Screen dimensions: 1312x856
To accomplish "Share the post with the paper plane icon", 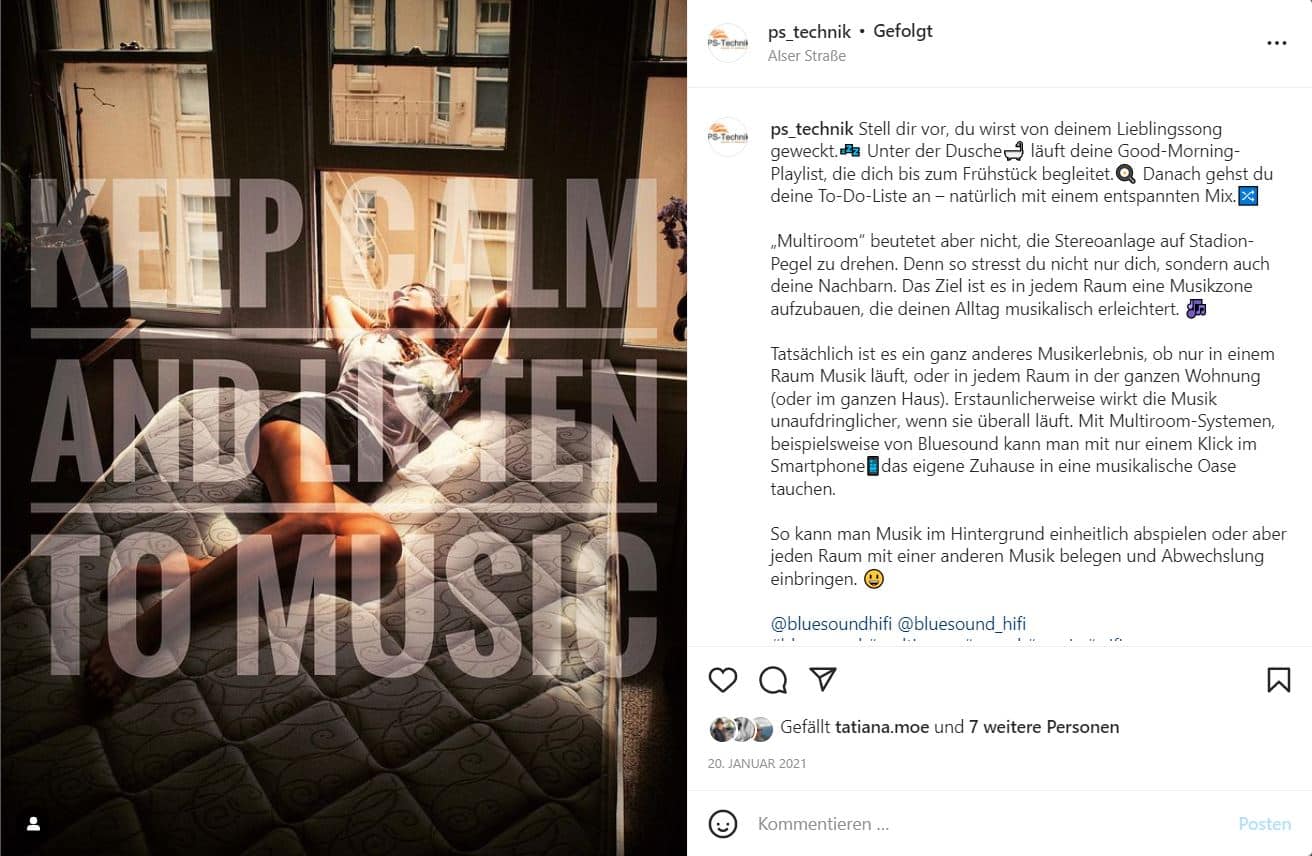I will (823, 680).
